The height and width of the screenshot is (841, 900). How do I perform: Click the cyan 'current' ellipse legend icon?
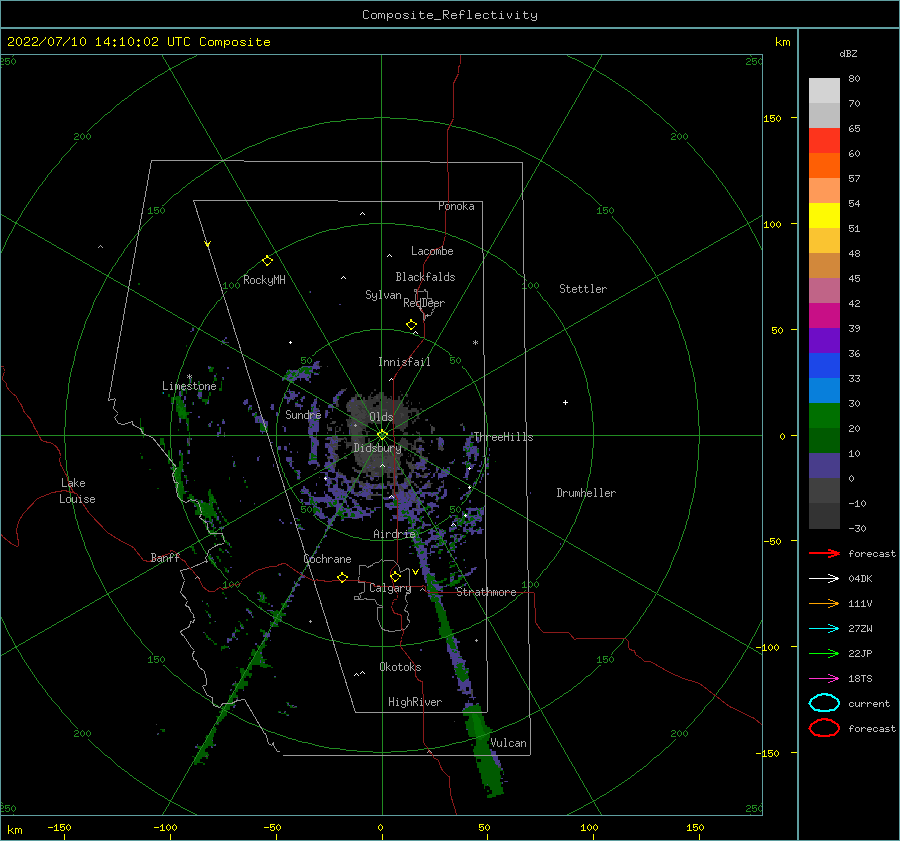pyautogui.click(x=824, y=703)
